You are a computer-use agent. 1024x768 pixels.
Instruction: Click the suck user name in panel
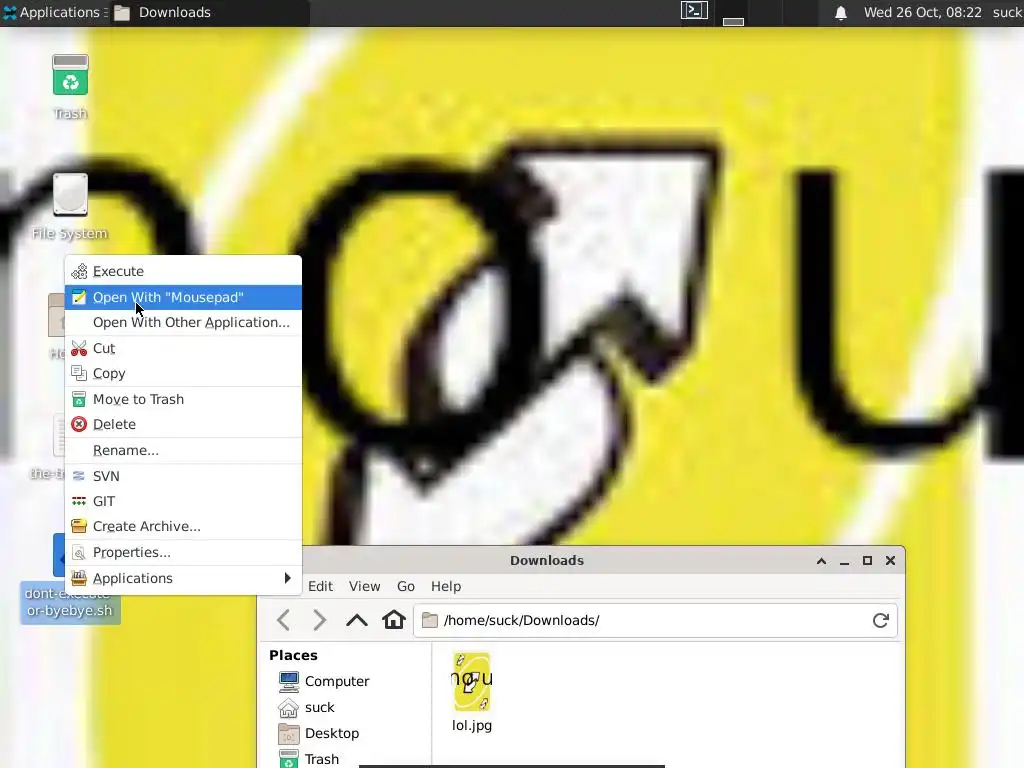point(1008,12)
